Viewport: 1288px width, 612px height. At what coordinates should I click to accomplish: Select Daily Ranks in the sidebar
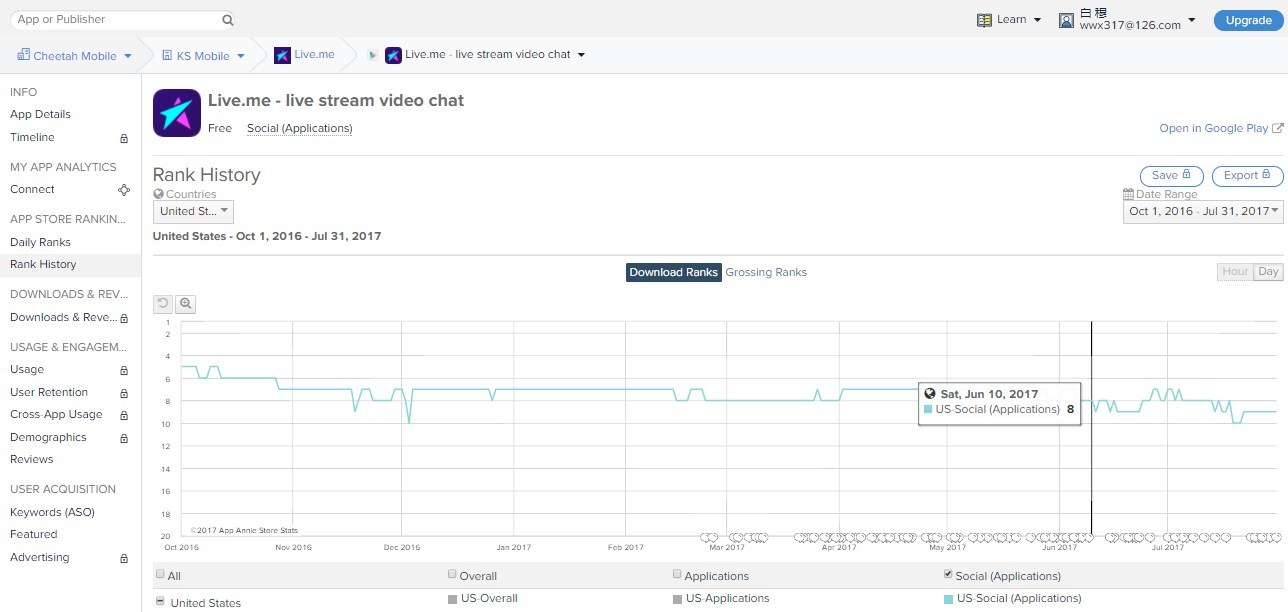(x=40, y=242)
